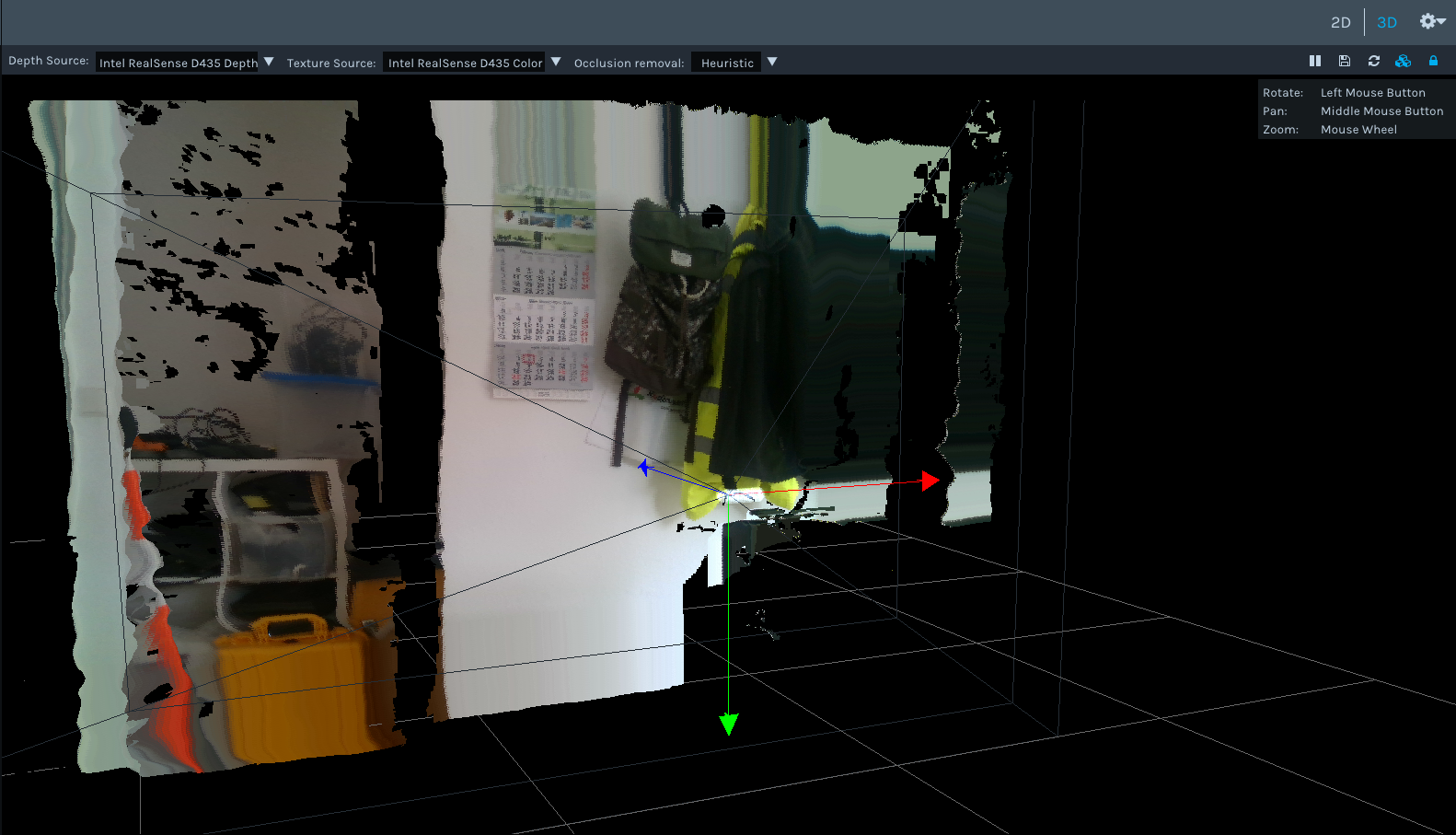The height and width of the screenshot is (835, 1456).
Task: Click the red X-axis arrowhead
Action: point(930,481)
